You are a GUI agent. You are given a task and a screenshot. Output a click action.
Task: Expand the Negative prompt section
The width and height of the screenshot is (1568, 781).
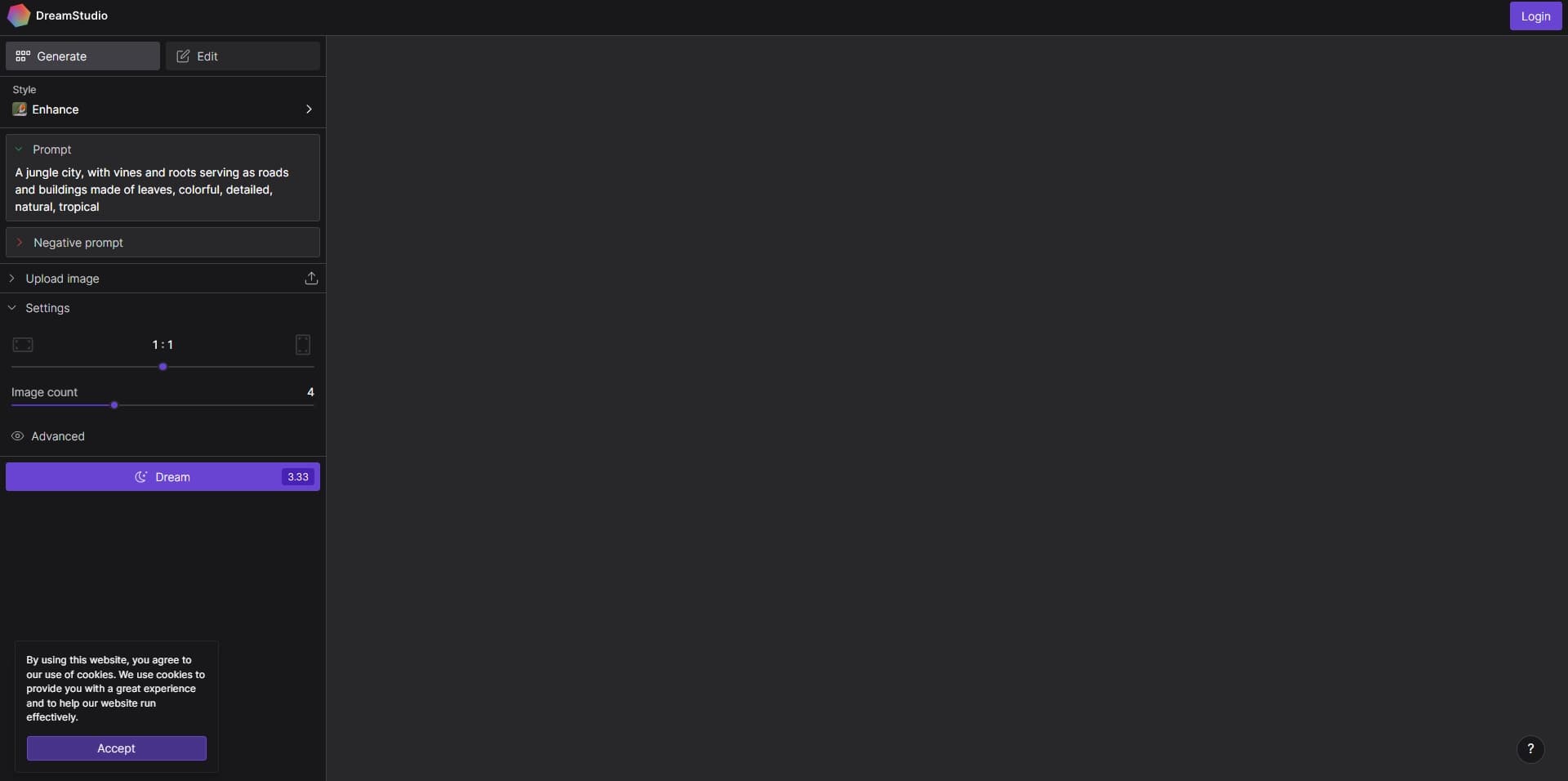(163, 243)
